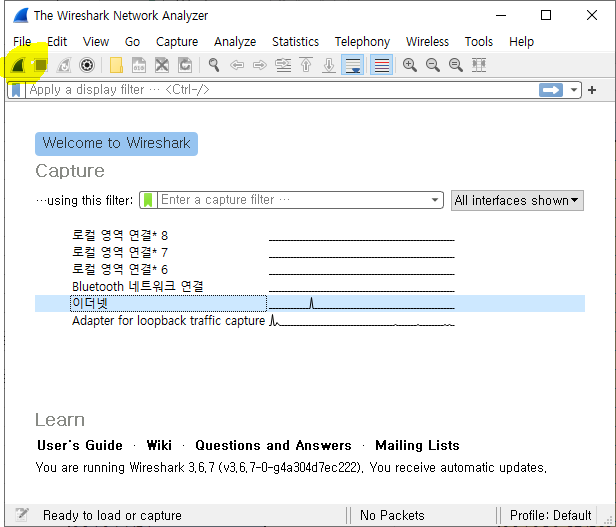Add a display filter button plus
616x527 pixels.
[592, 90]
